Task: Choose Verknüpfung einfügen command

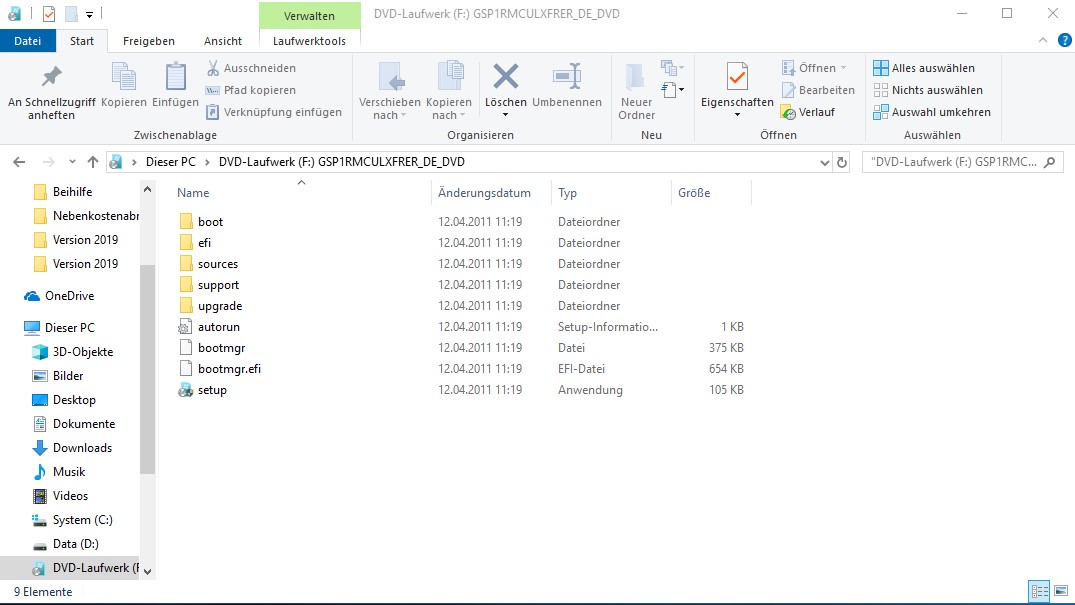Action: coord(274,112)
